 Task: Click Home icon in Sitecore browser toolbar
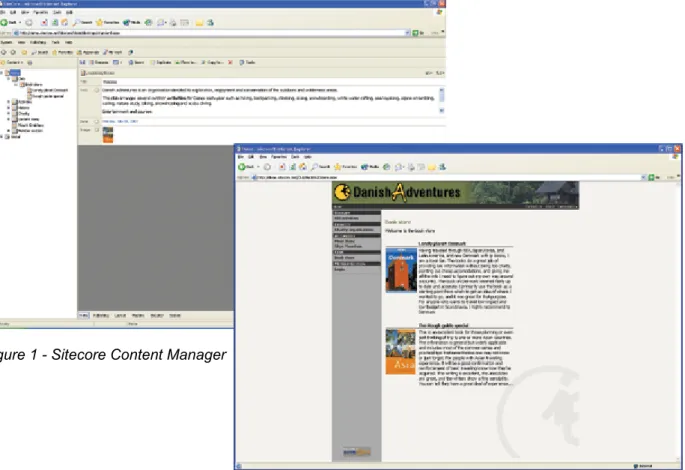[65, 22]
